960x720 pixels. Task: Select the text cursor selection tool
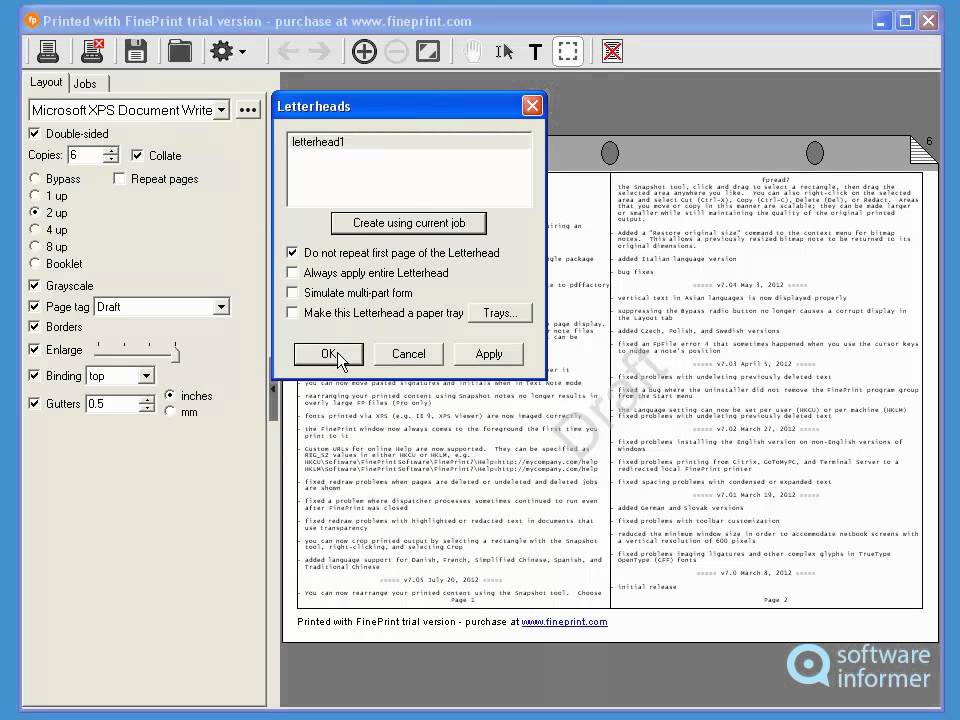[x=504, y=52]
